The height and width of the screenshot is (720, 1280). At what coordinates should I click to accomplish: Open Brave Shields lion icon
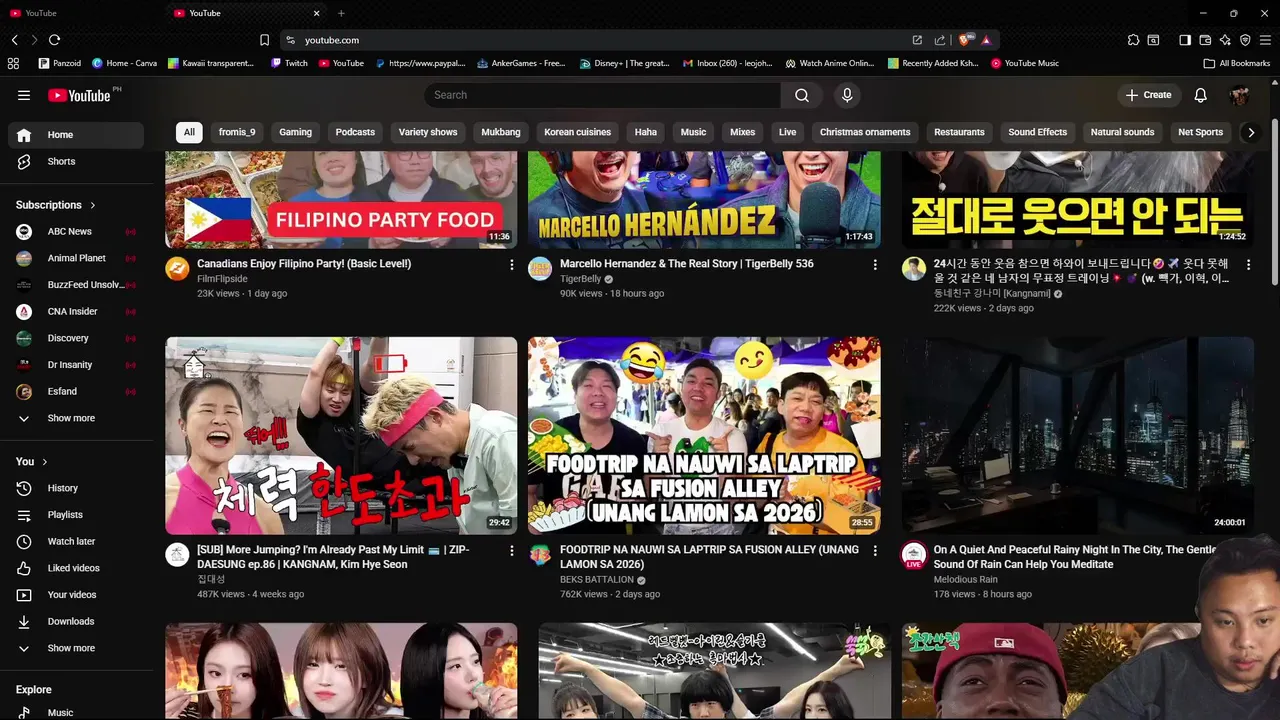pos(964,40)
